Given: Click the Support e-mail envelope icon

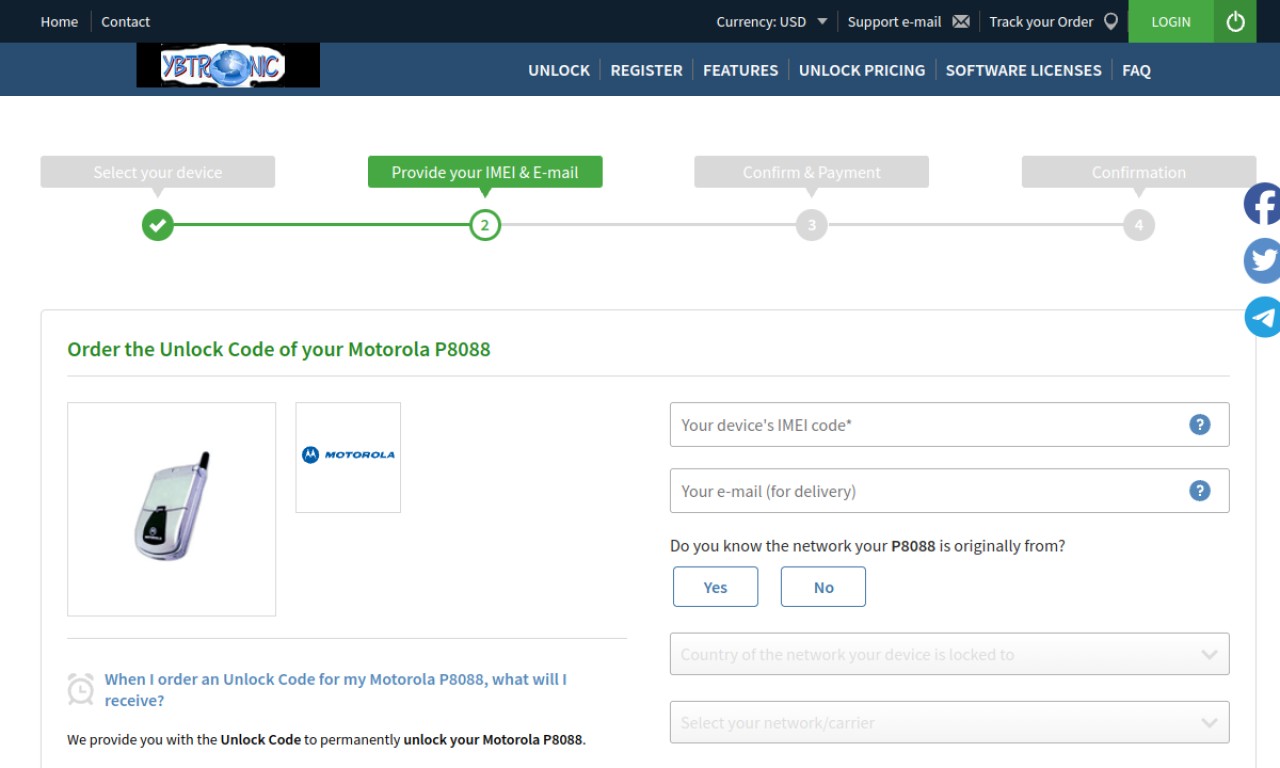Looking at the screenshot, I should (x=961, y=21).
